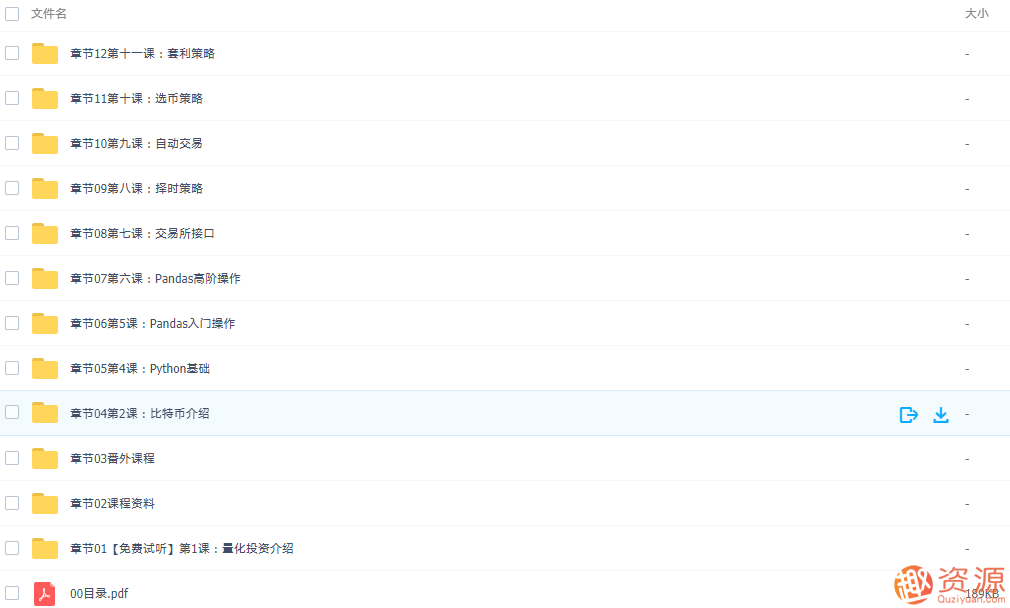Select checkbox for 章节04第2课：比特币介绍

coord(12,412)
